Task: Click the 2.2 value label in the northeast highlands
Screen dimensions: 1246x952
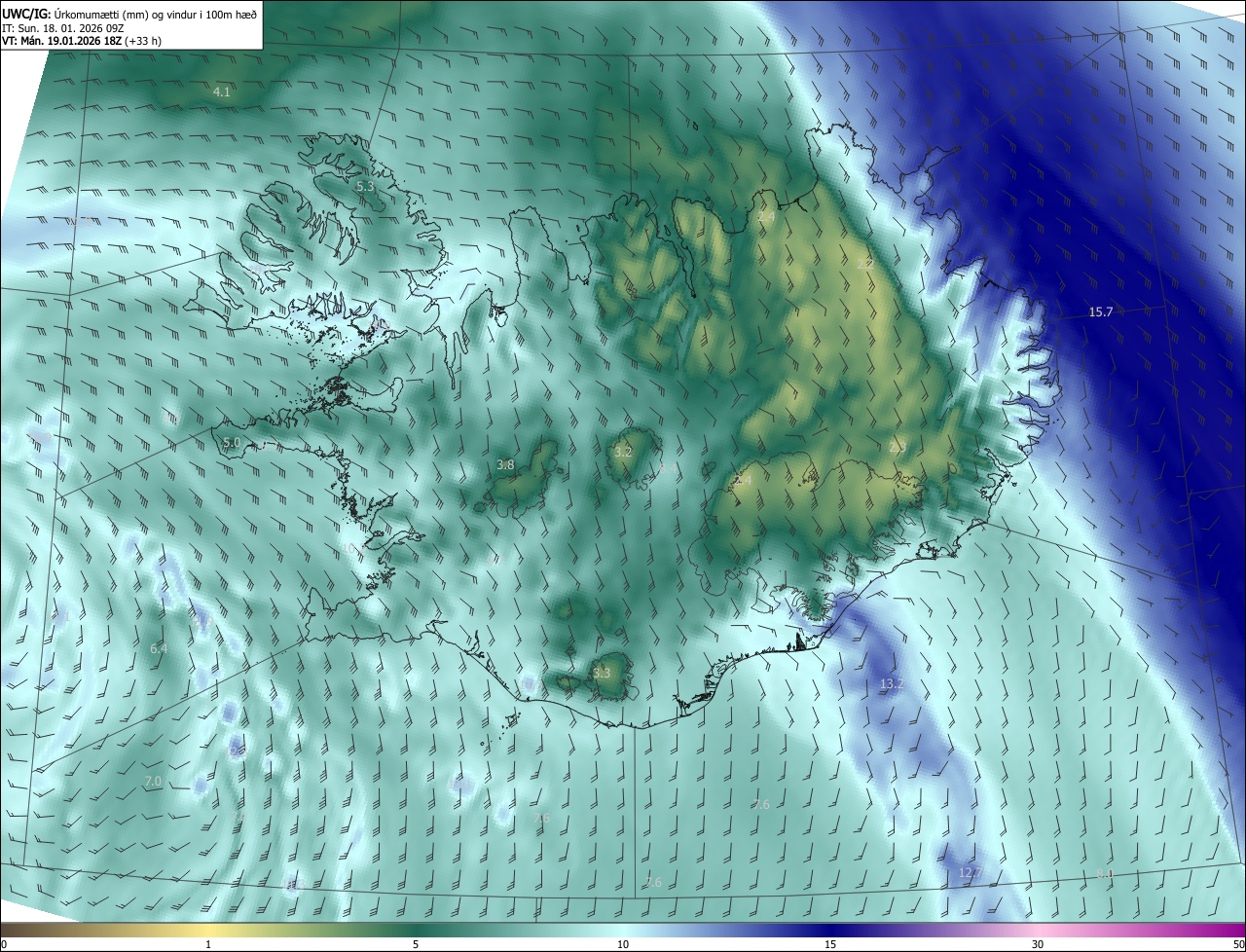Action: point(865,264)
